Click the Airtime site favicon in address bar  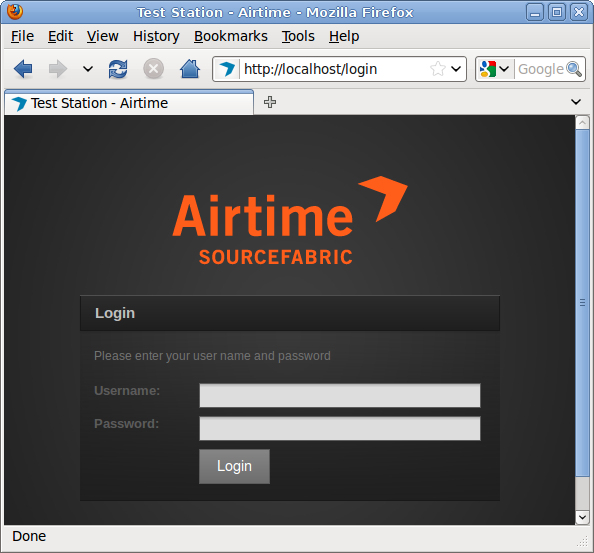pos(227,69)
